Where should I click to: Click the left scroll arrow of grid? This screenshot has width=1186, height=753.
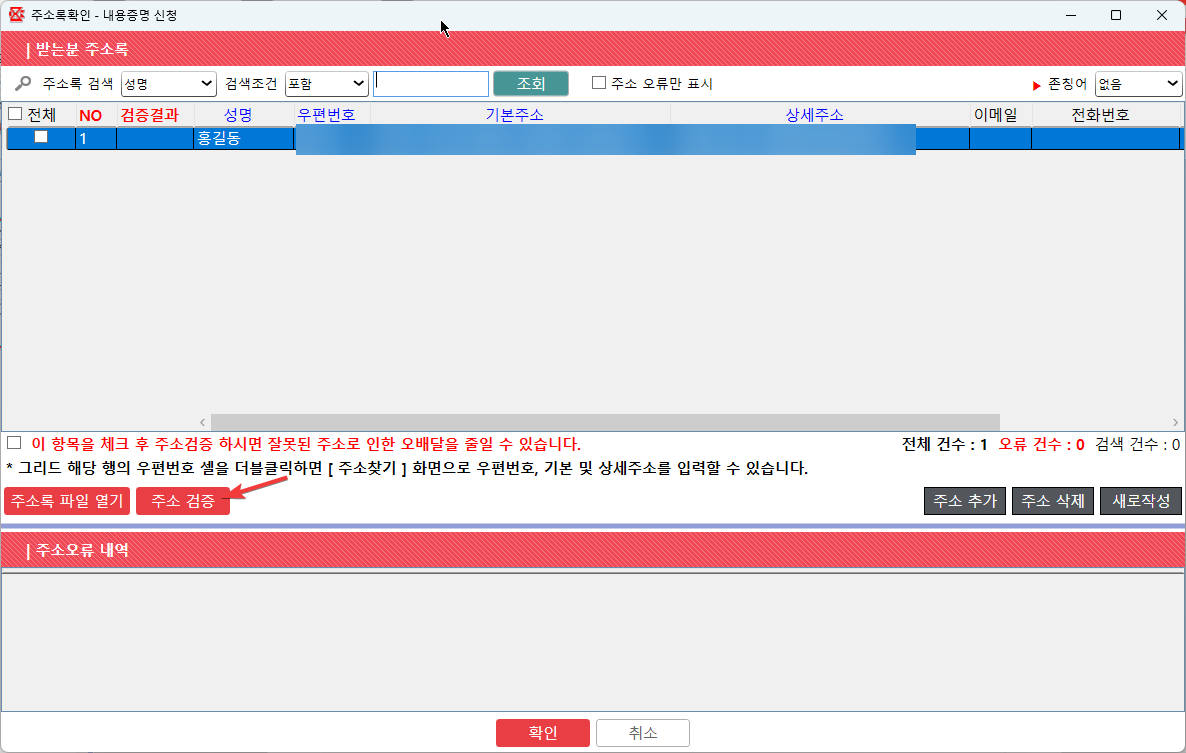tap(203, 423)
